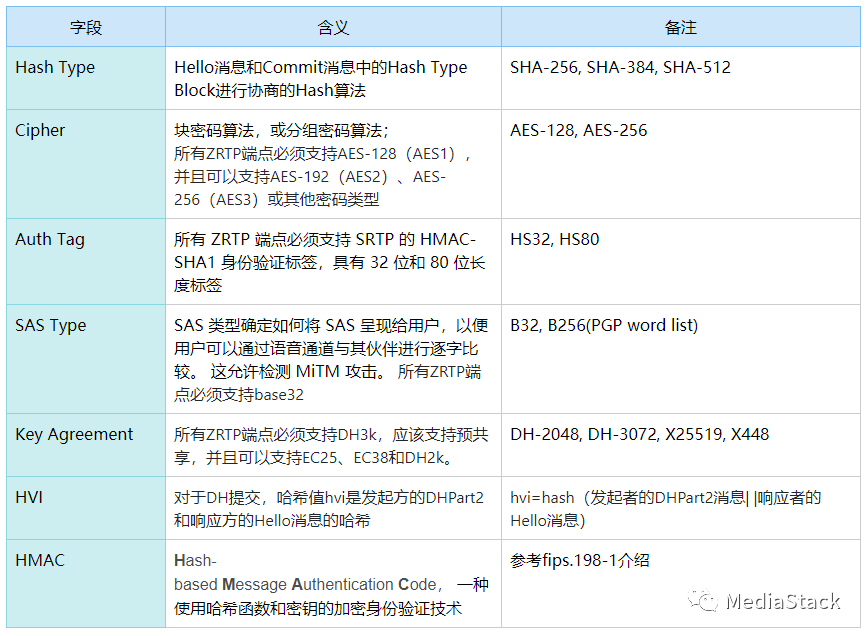
Task: Select the 备注 column header
Action: click(680, 28)
